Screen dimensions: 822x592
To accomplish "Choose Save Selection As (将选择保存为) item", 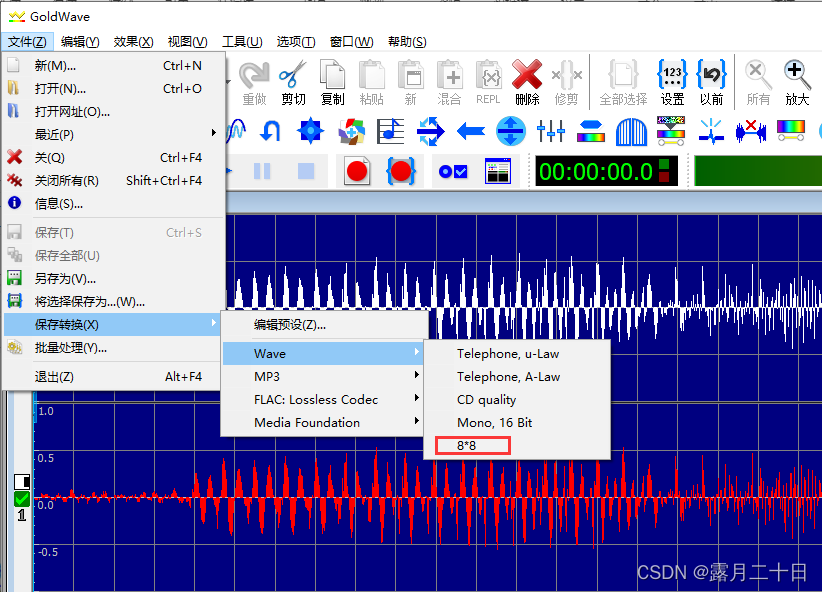I will pos(113,302).
